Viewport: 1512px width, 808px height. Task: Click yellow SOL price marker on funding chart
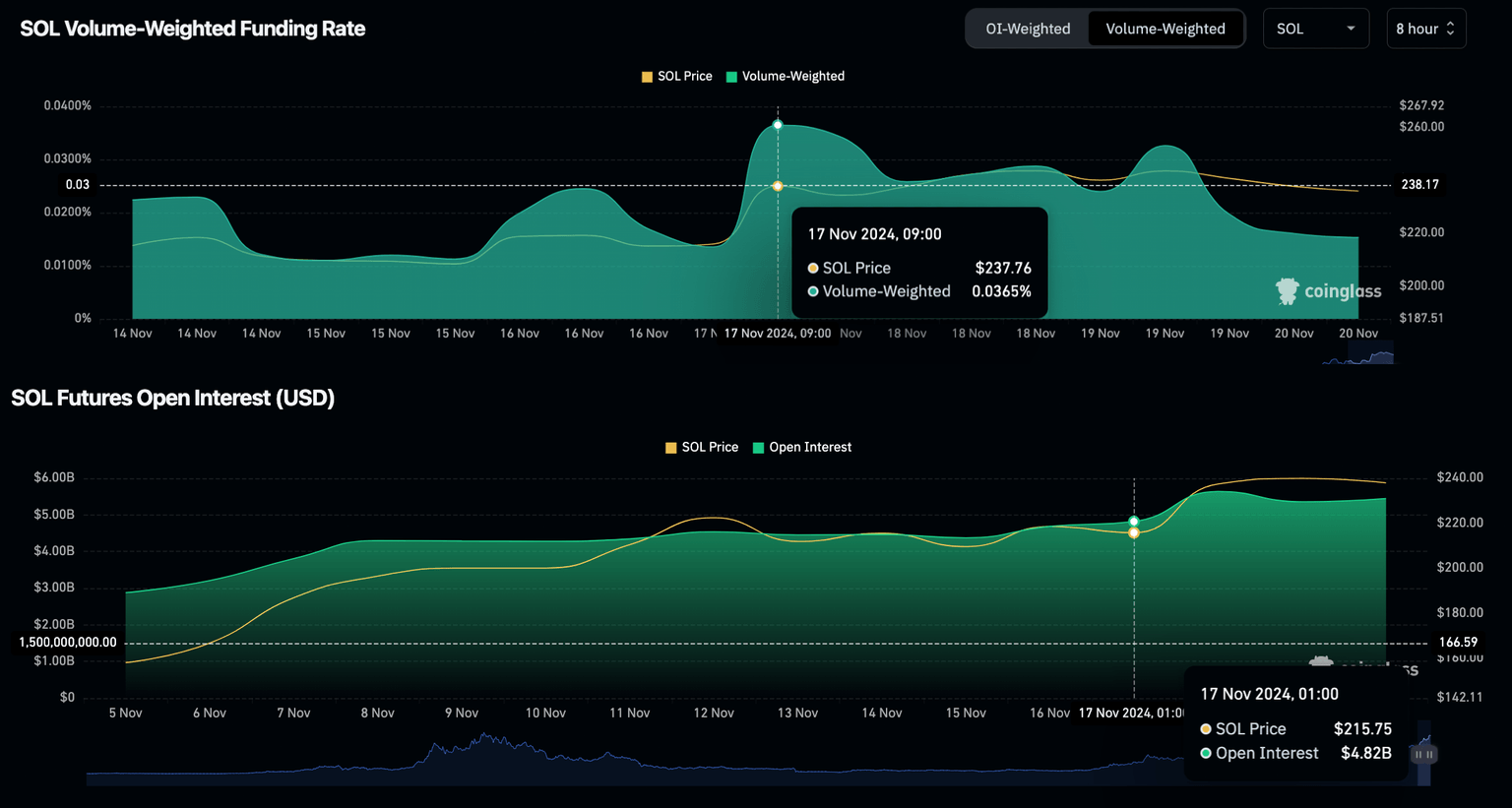pyautogui.click(x=778, y=186)
